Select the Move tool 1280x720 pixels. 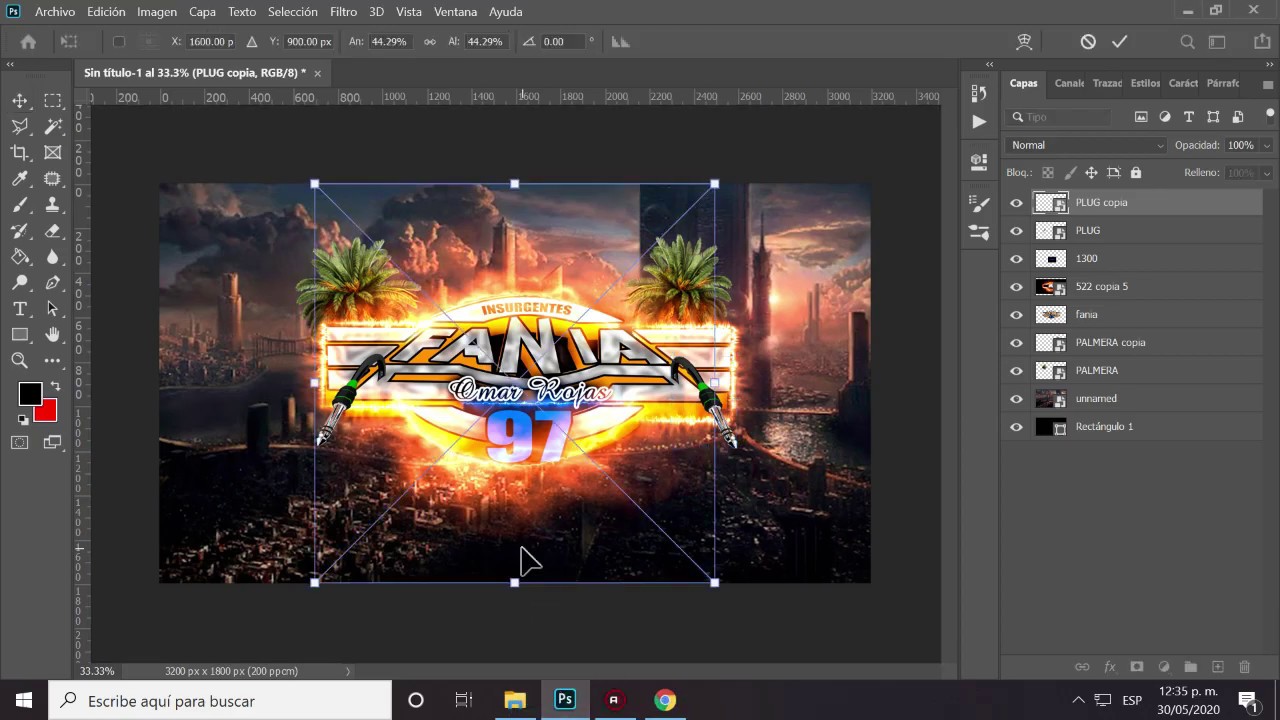(20, 101)
